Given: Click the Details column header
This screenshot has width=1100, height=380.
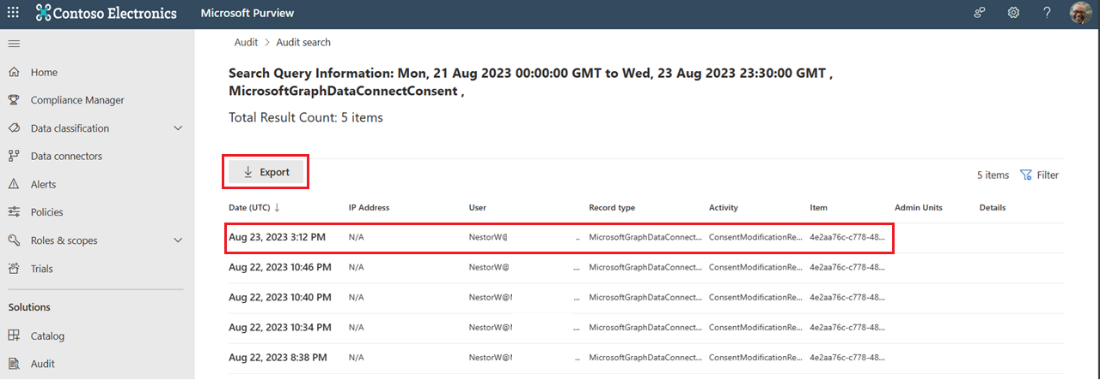Looking at the screenshot, I should pyautogui.click(x=993, y=208).
